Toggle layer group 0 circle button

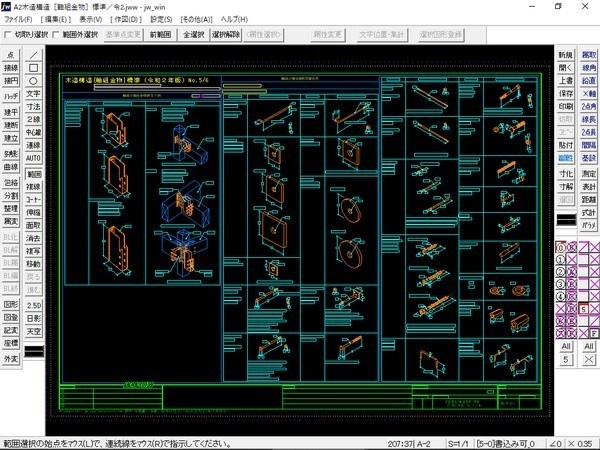(x=560, y=248)
